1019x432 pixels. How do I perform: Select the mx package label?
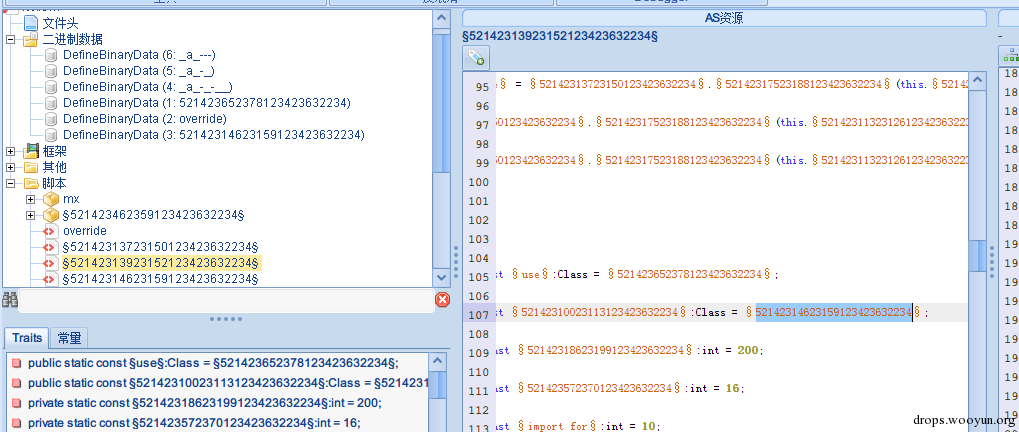(x=71, y=199)
